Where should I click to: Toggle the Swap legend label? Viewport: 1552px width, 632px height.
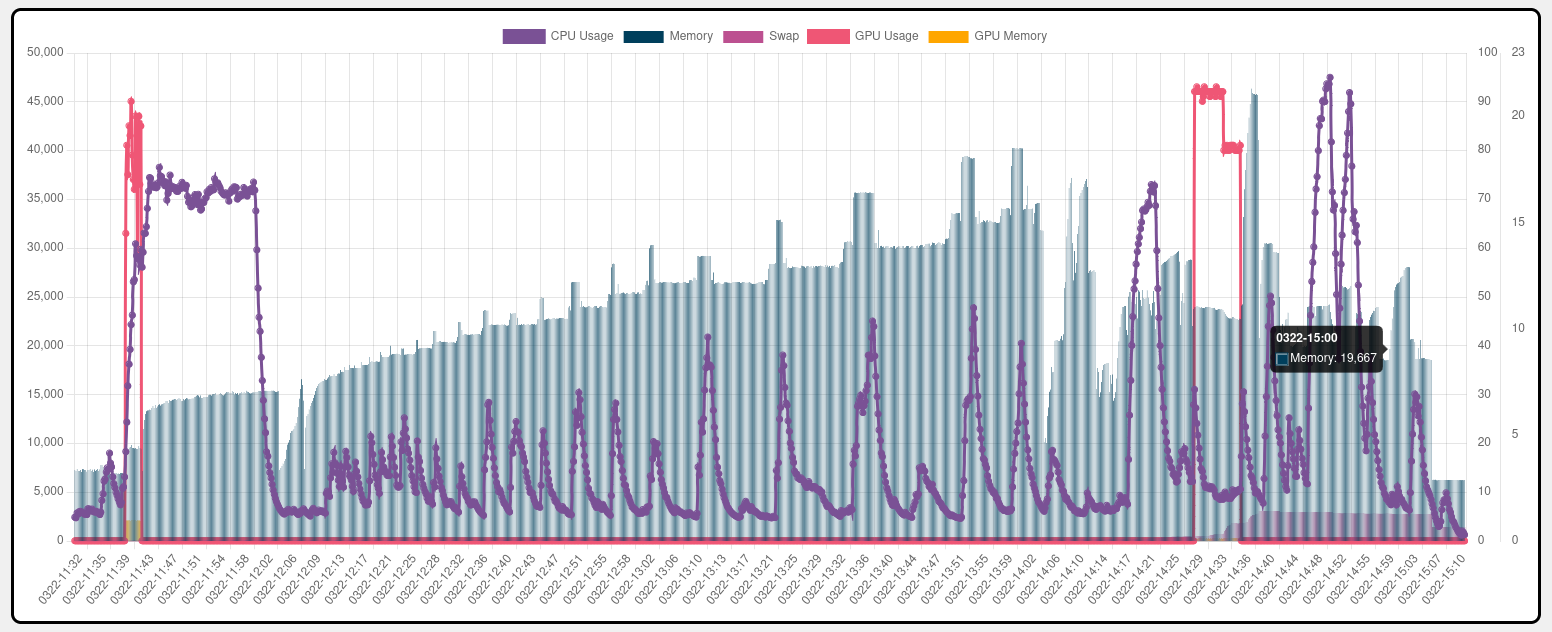784,36
